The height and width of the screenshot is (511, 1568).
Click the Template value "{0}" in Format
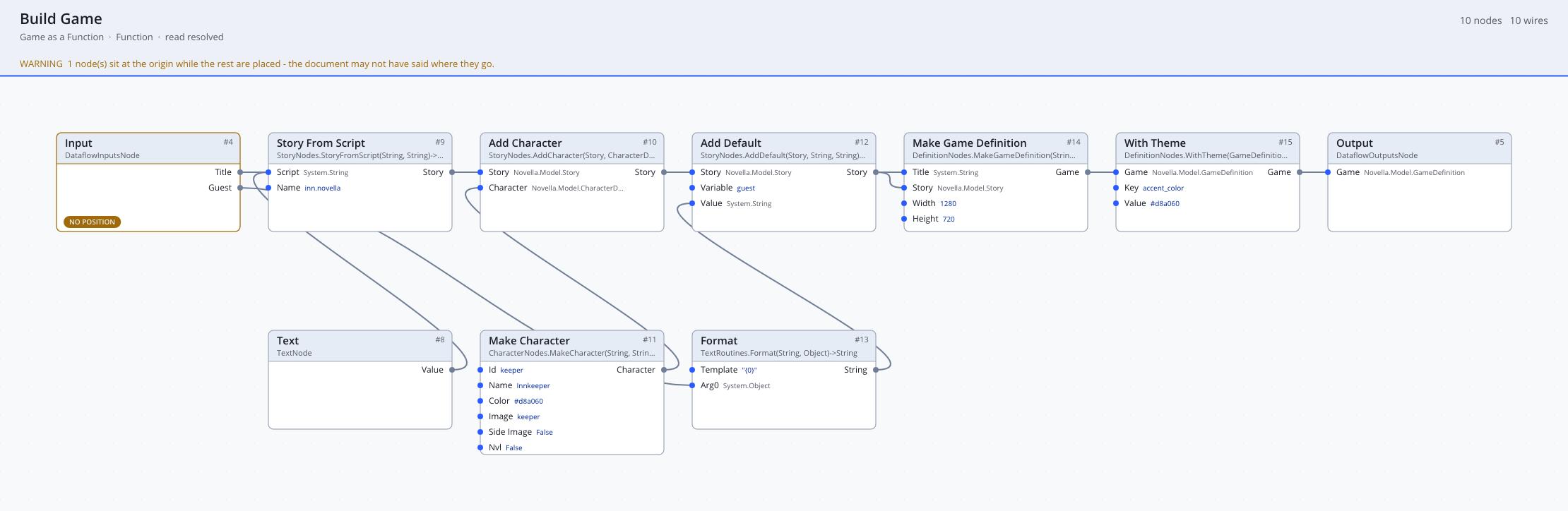(749, 371)
